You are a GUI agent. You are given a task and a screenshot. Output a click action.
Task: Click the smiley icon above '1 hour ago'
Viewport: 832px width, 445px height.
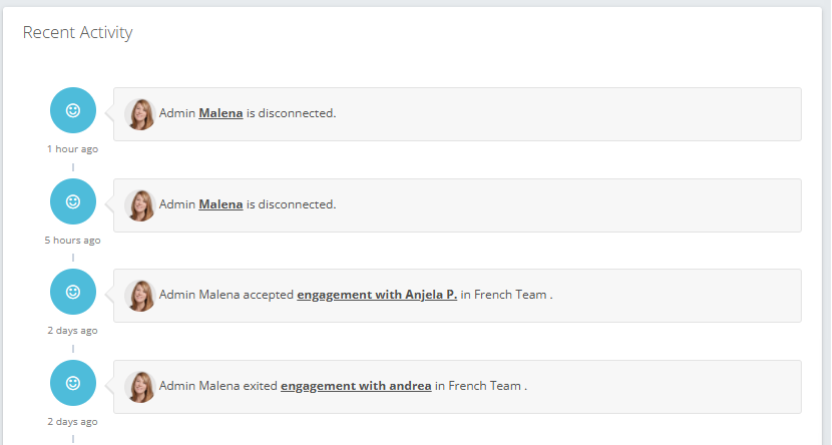(73, 111)
